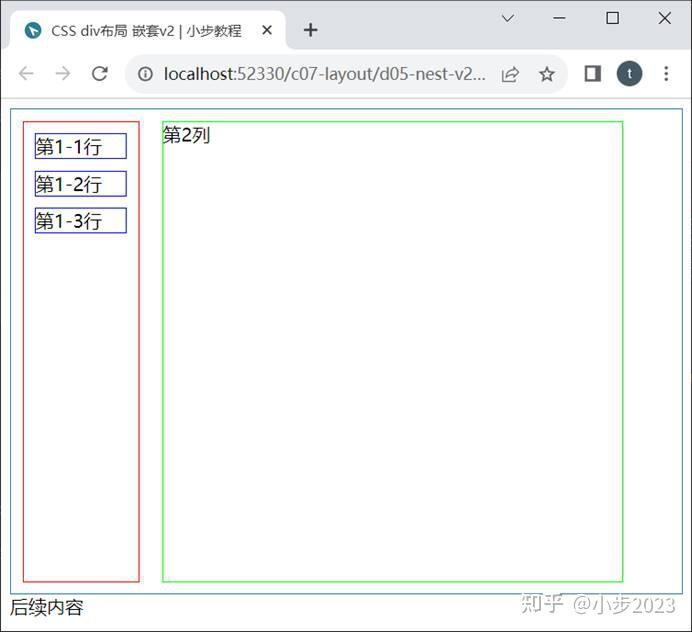Click the '第2列' text
Screen dimensions: 692x632
[x=186, y=135]
